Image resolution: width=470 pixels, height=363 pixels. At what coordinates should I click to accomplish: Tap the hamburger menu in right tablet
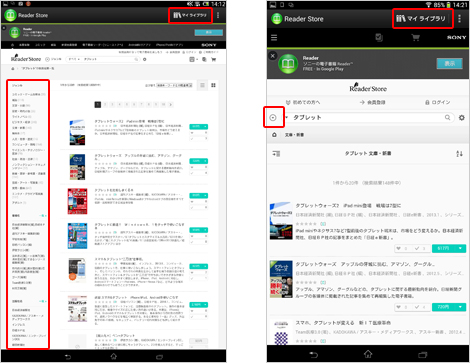pos(274,37)
